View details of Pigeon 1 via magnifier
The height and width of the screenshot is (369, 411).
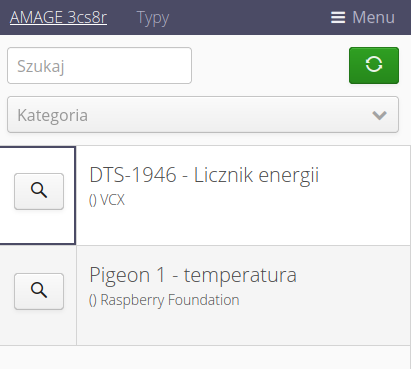pos(39,291)
